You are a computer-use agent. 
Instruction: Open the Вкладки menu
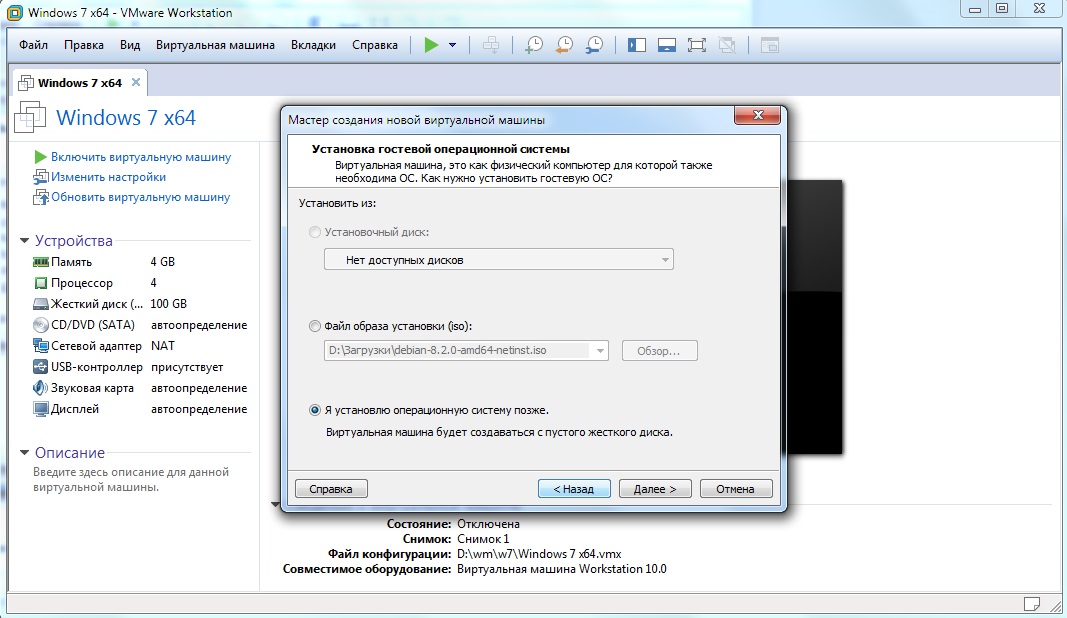[313, 45]
